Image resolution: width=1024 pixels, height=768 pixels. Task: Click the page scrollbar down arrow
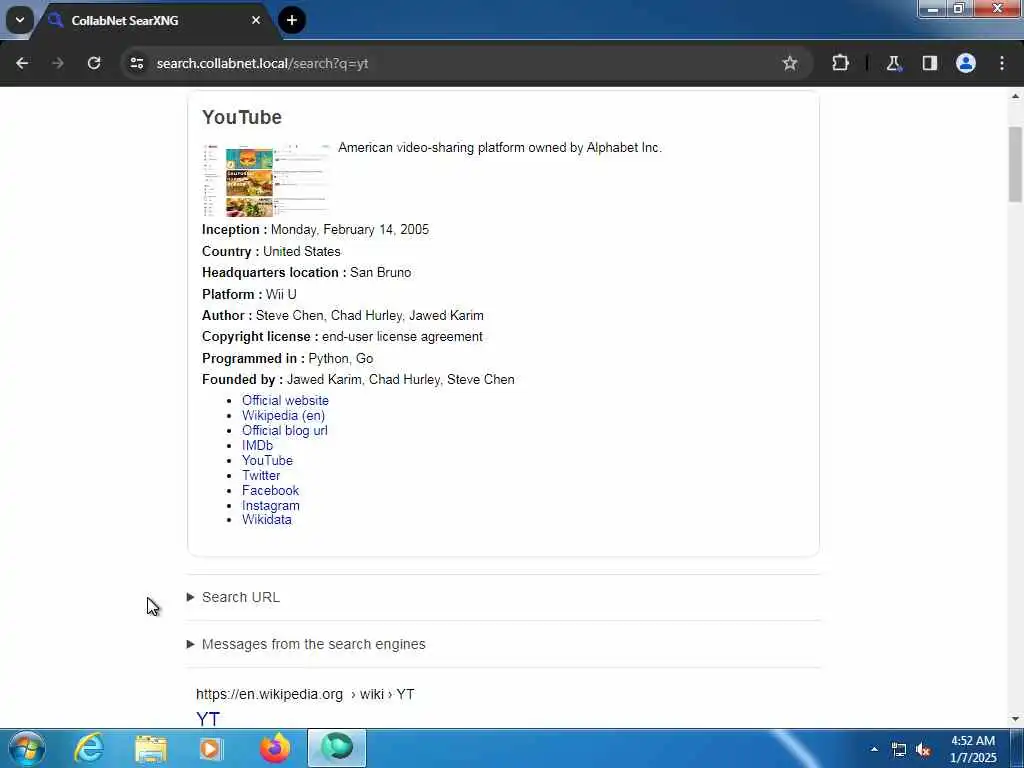pyautogui.click(x=1016, y=720)
